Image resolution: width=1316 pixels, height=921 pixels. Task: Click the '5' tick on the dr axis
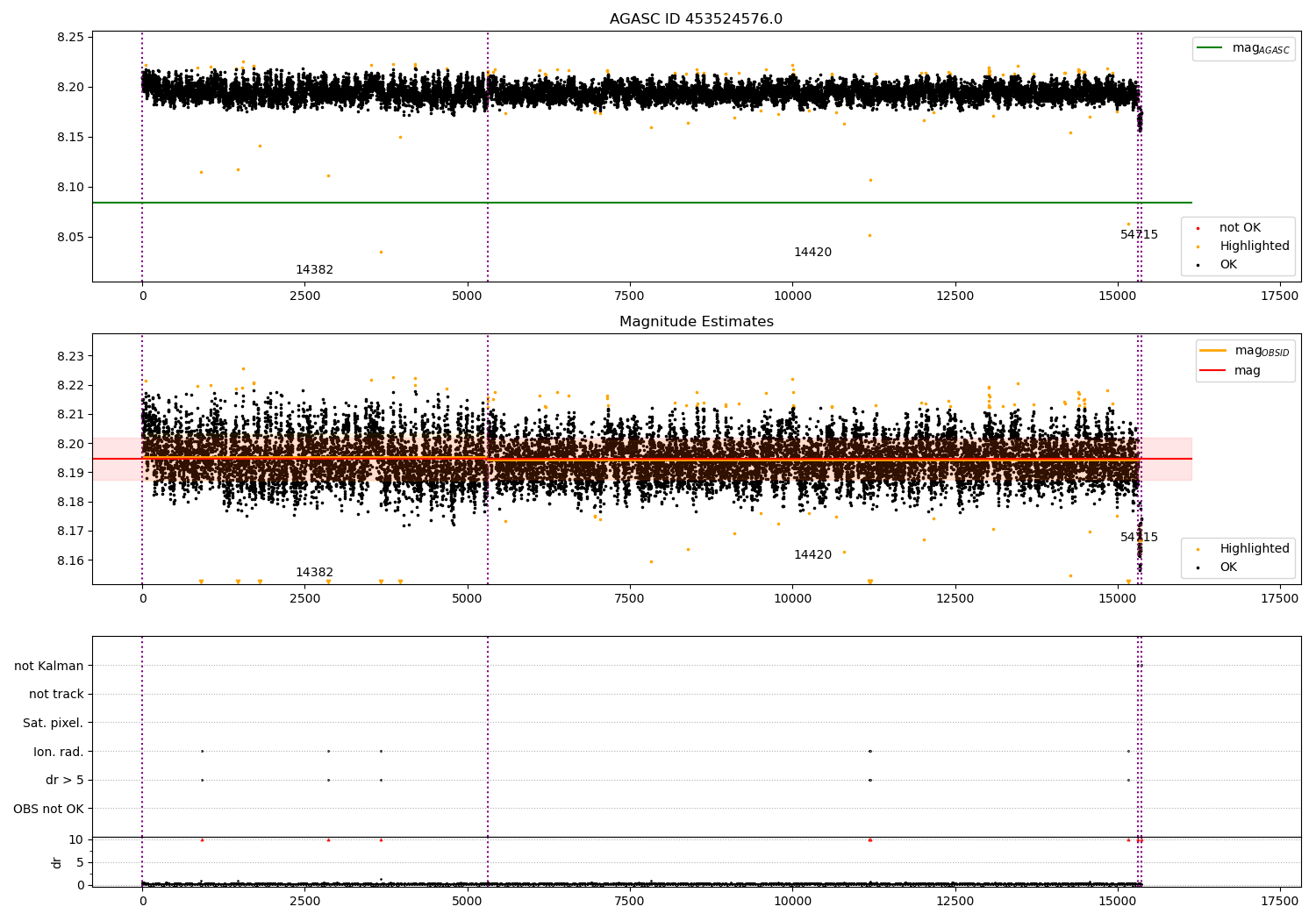point(80,863)
